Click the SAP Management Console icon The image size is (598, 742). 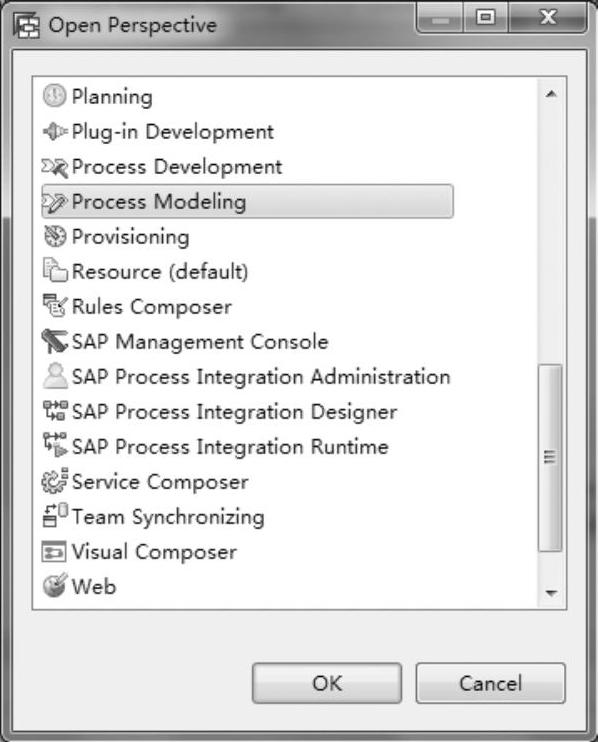tap(55, 341)
